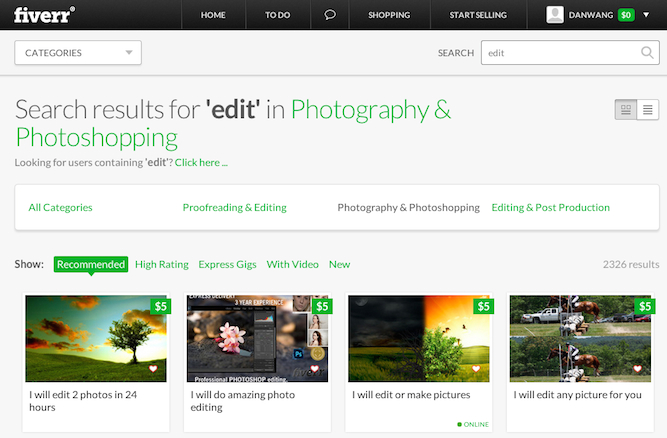The width and height of the screenshot is (667, 438).
Task: Select All Categories filter
Action: pyautogui.click(x=60, y=208)
